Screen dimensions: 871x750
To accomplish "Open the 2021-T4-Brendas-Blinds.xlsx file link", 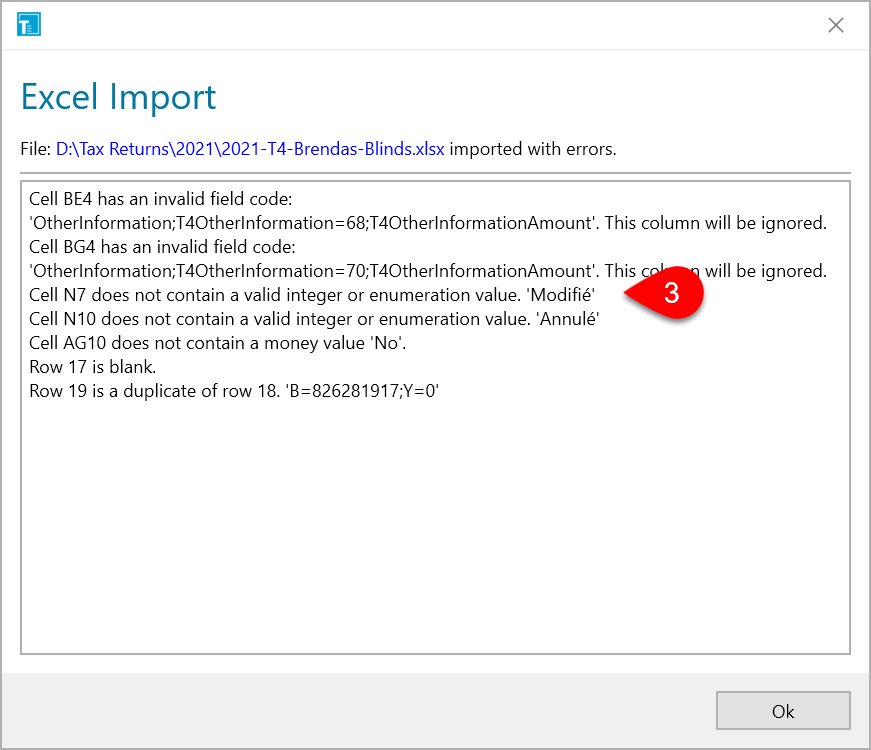I will tap(250, 149).
